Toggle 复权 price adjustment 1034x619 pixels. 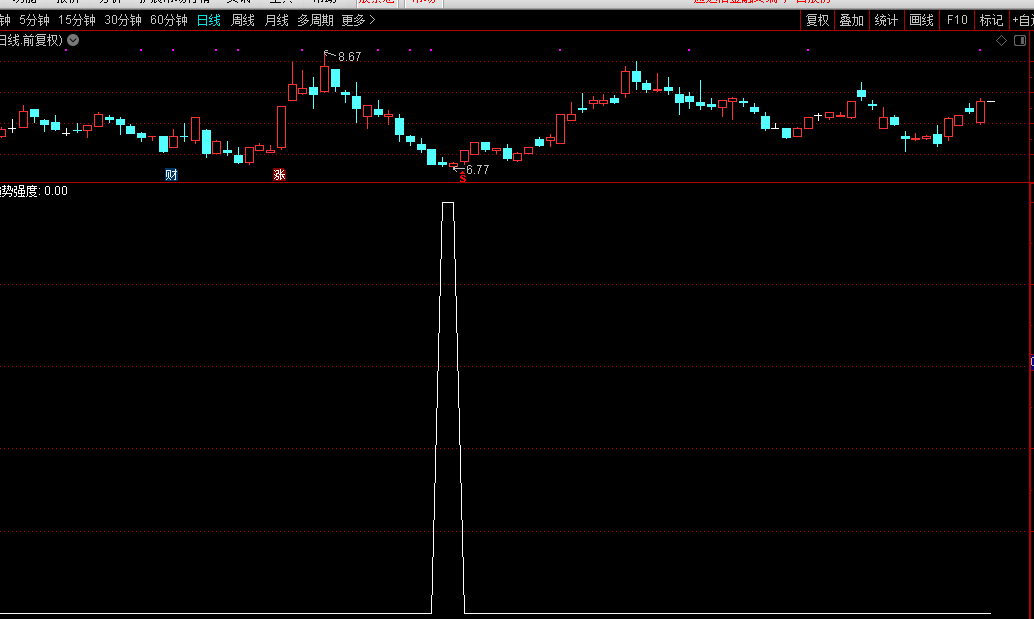coord(817,20)
